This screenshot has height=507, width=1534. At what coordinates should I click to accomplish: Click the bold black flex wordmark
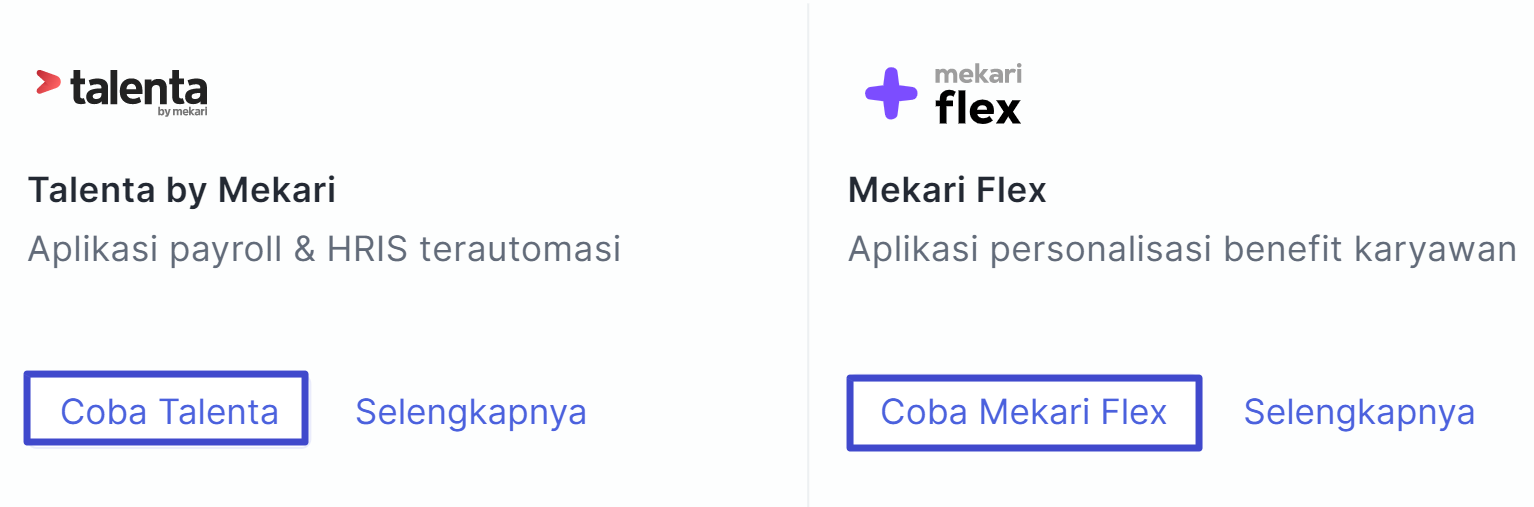[x=978, y=107]
